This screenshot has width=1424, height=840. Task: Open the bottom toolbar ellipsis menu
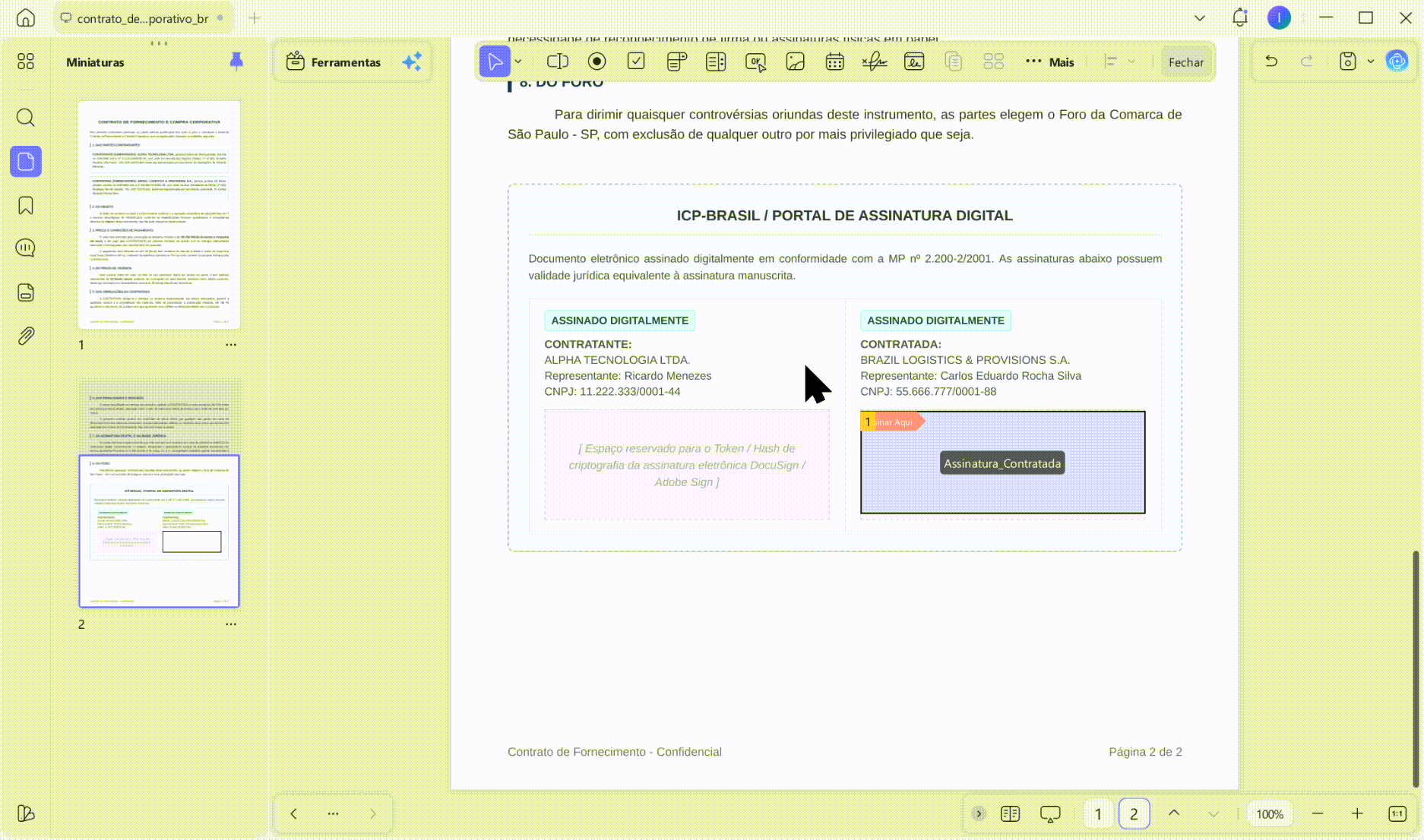333,813
